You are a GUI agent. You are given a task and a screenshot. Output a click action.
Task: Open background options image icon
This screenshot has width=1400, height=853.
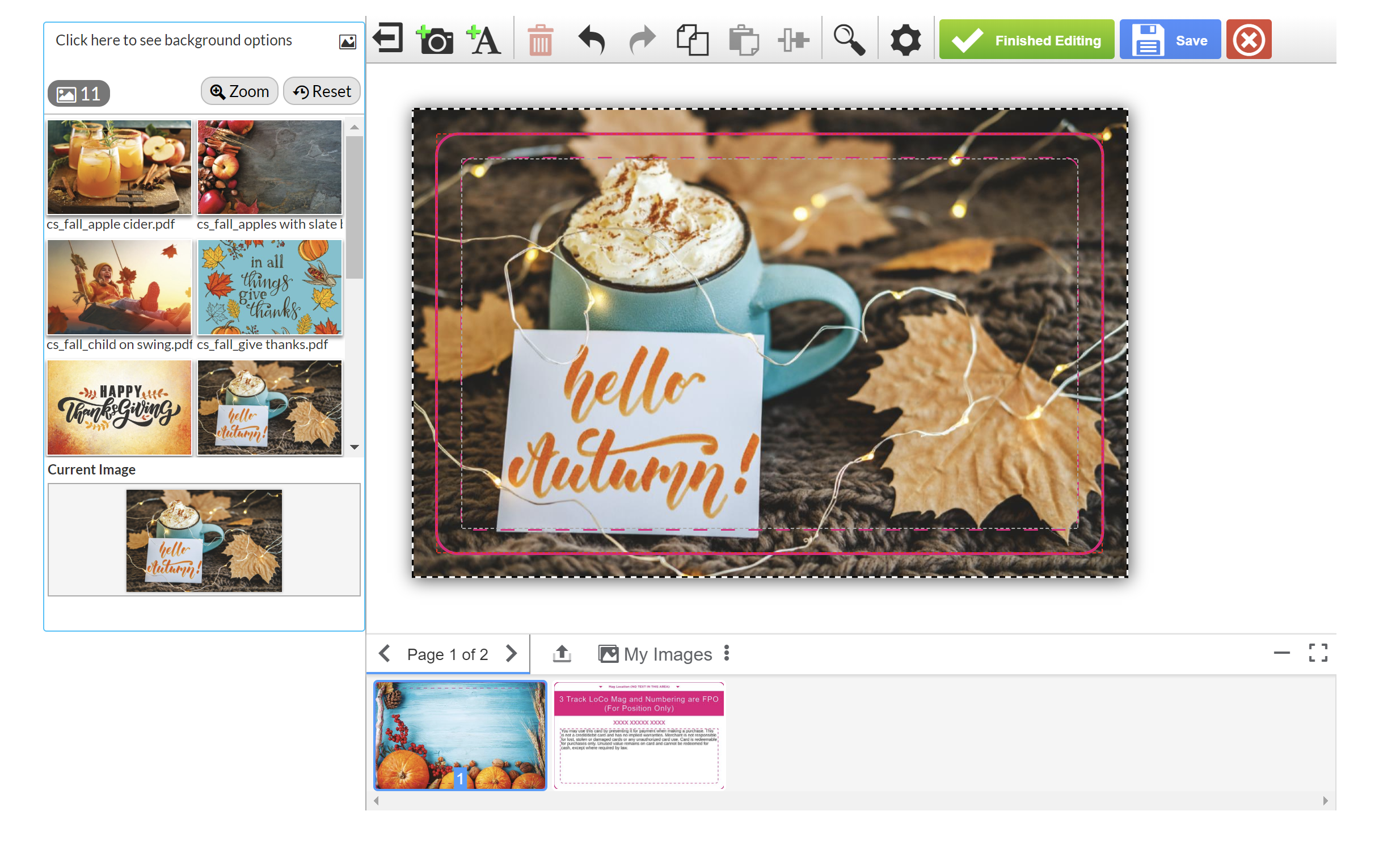[x=347, y=41]
